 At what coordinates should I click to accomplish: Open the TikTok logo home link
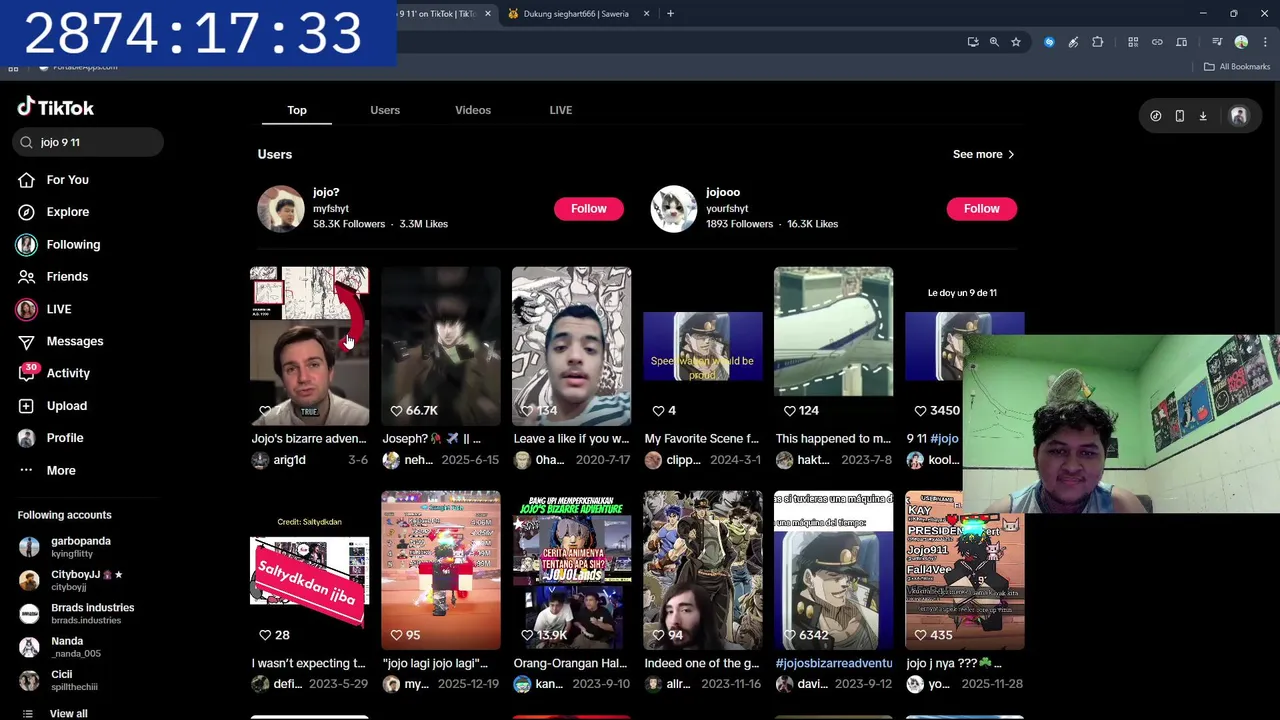pos(56,107)
